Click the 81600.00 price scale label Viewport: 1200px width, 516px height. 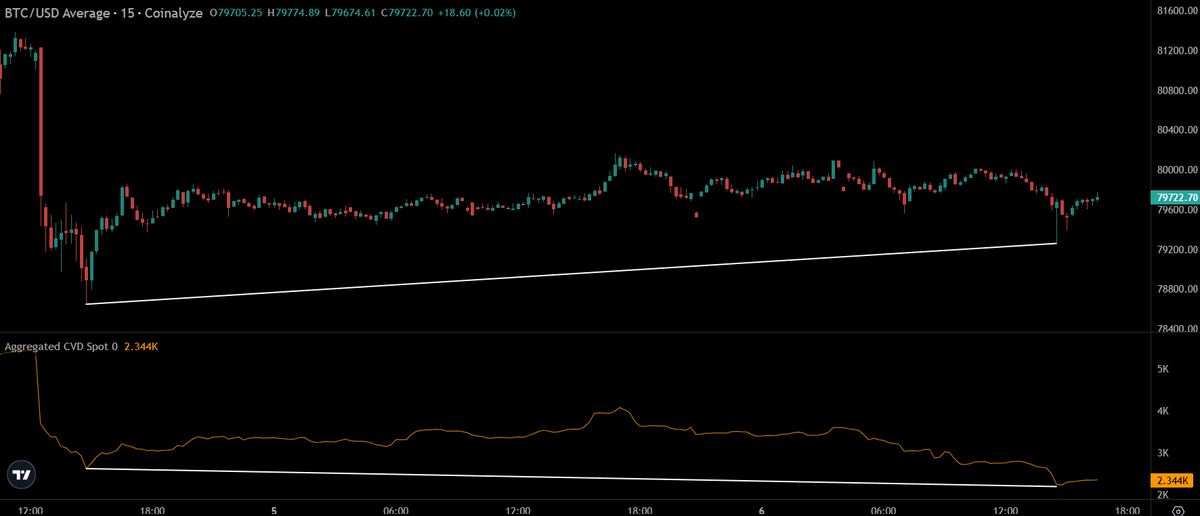[x=1169, y=11]
